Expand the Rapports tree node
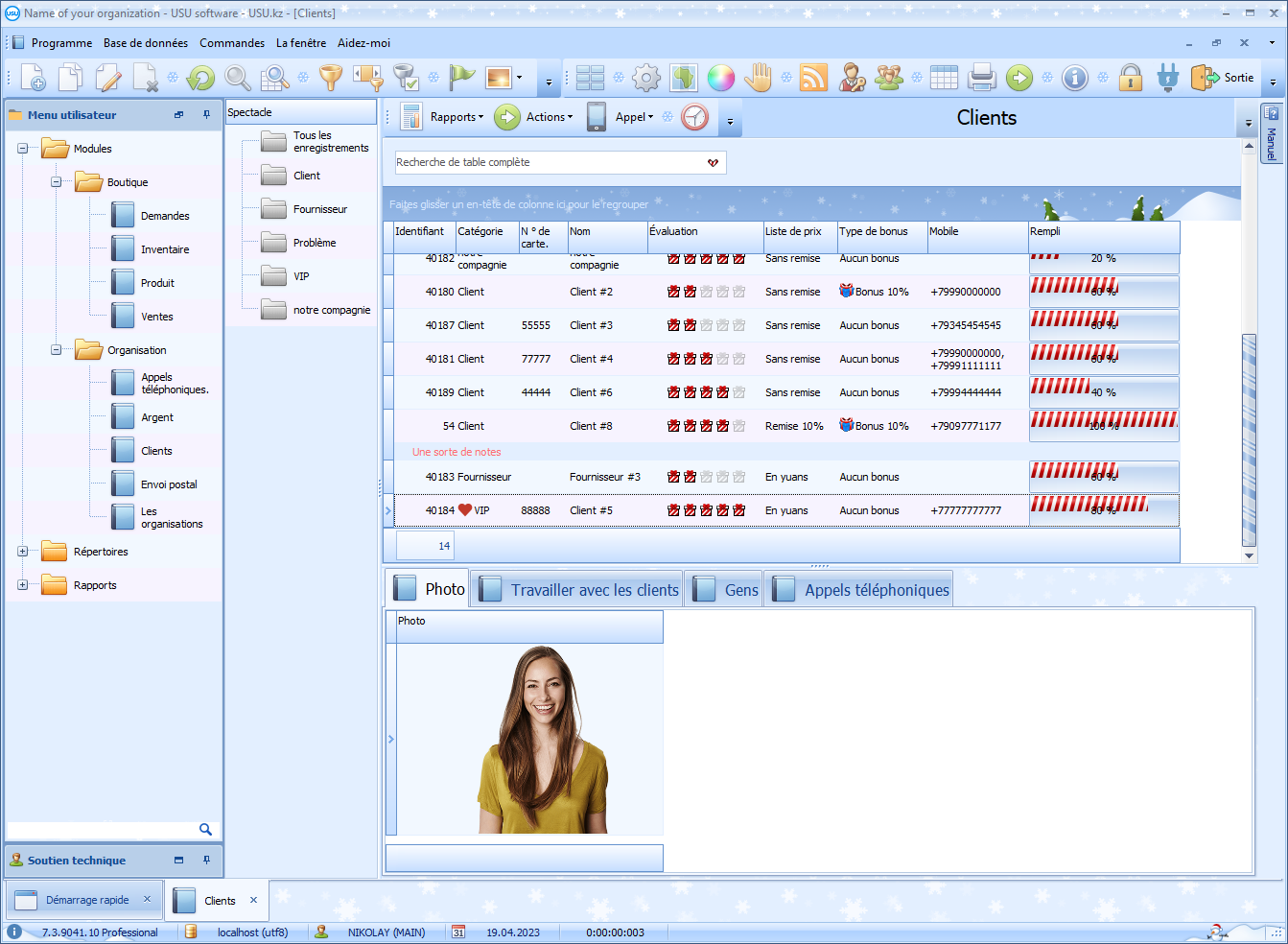This screenshot has height=944, width=1288. click(23, 585)
